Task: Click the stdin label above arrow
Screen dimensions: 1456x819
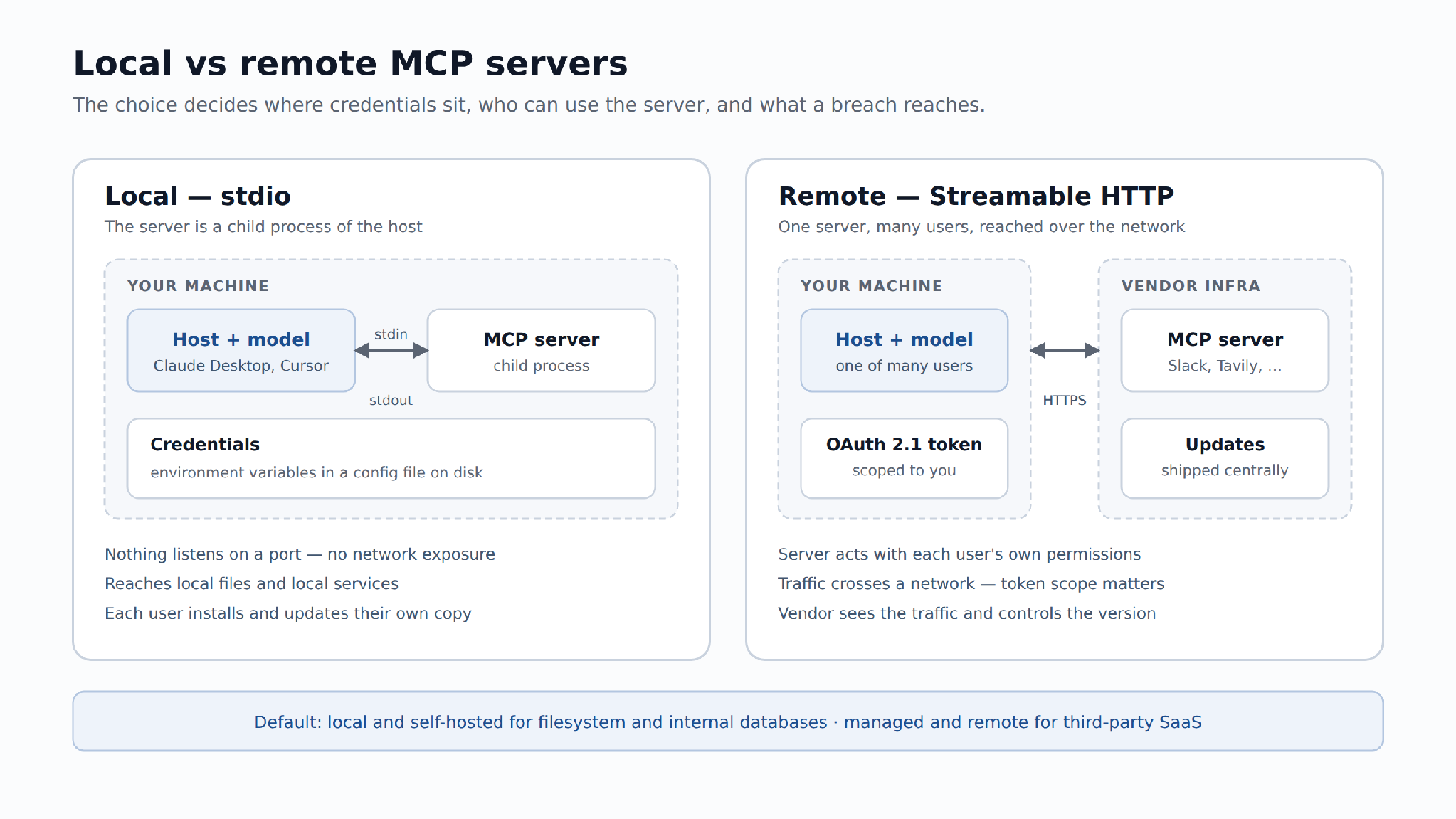Action: coord(391,334)
